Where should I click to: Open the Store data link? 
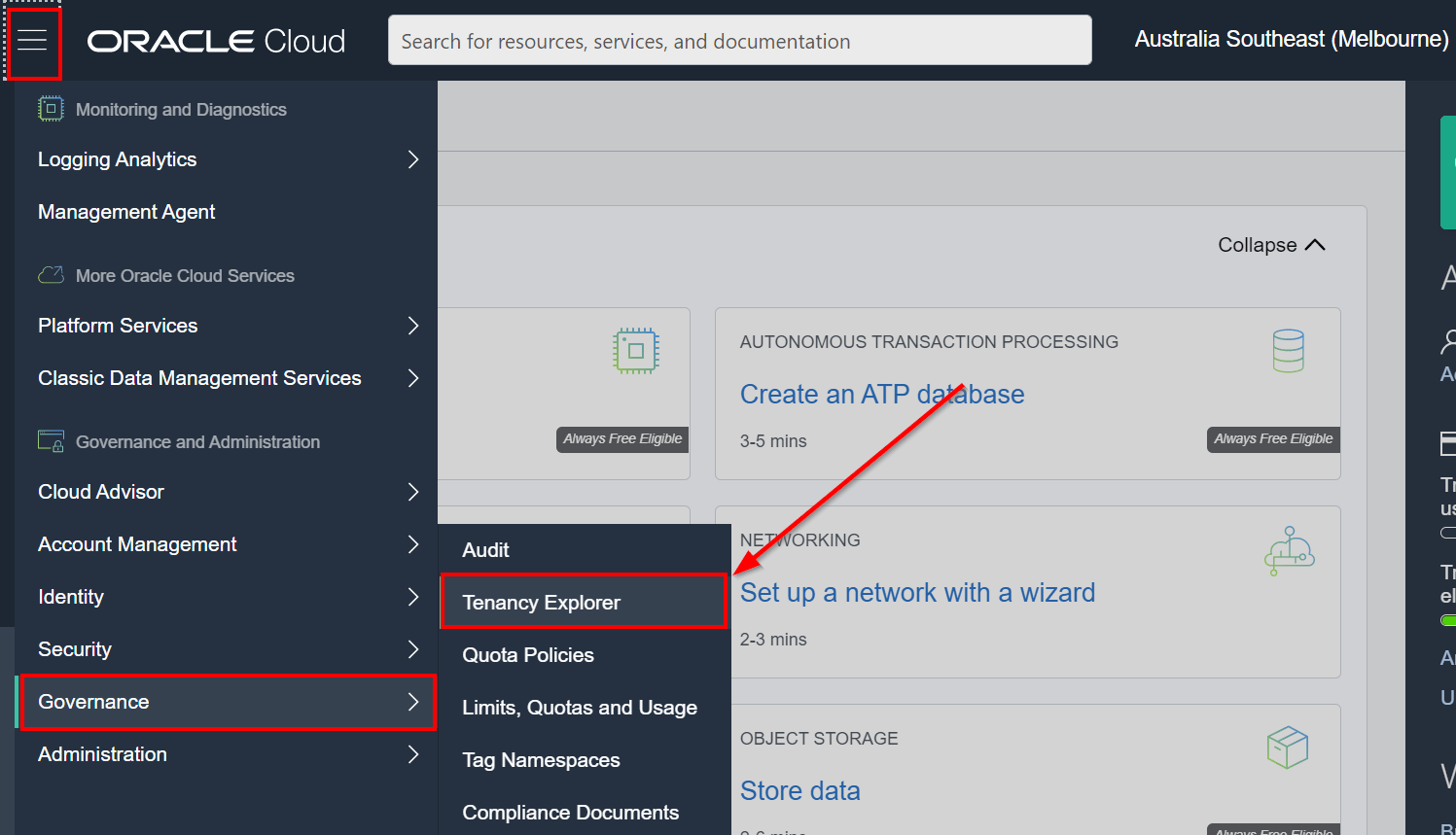[x=799, y=791]
